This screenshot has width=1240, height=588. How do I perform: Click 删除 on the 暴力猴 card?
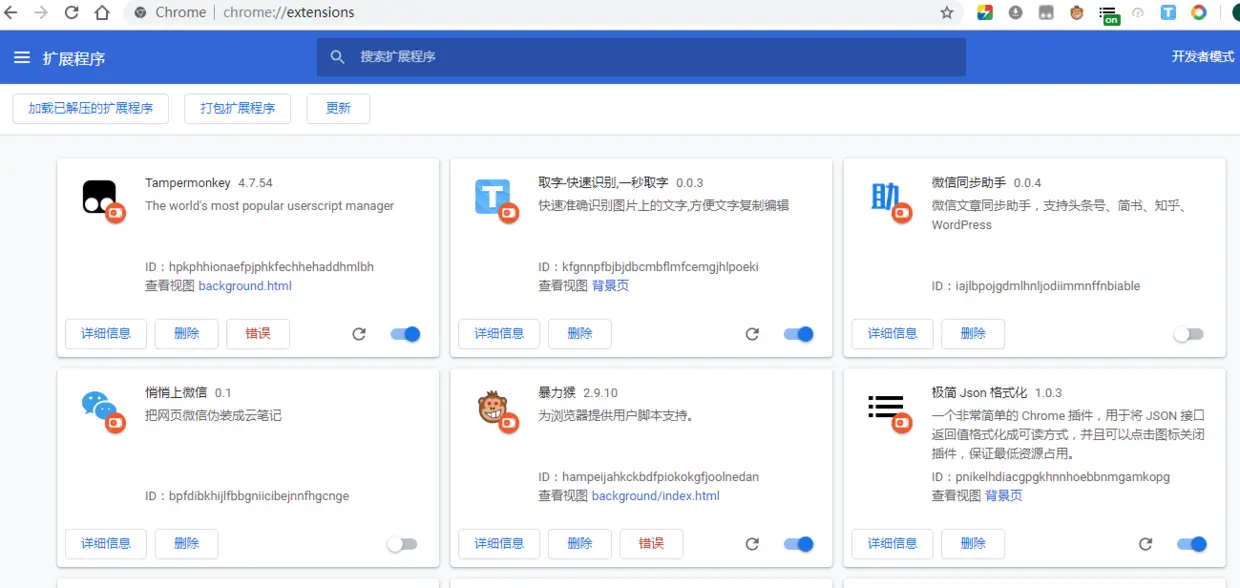click(580, 544)
